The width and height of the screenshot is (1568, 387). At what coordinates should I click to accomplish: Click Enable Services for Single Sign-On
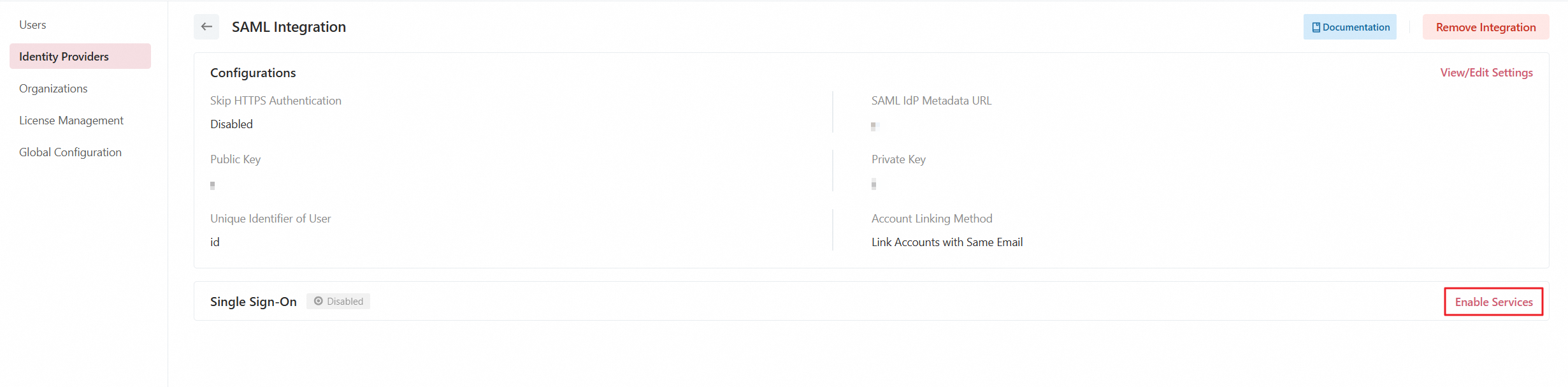pos(1493,302)
